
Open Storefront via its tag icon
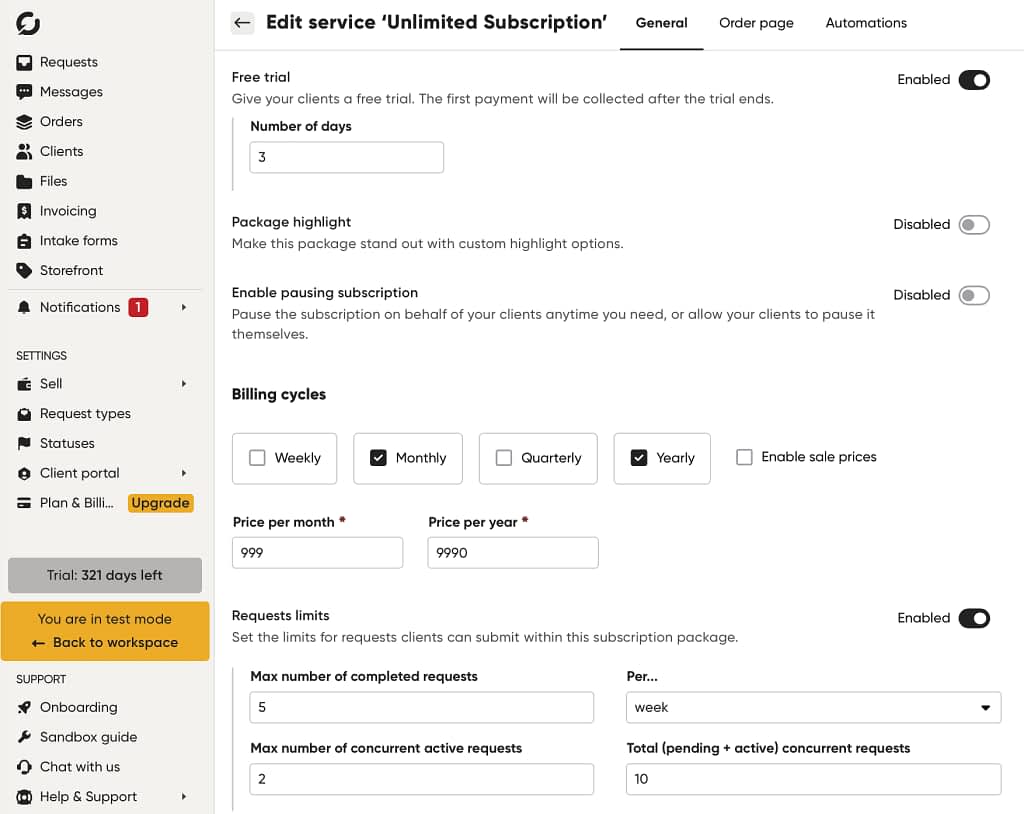[24, 270]
